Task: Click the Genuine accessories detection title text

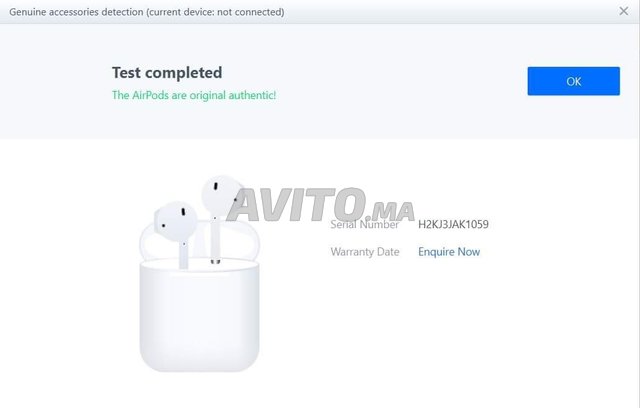Action: point(76,12)
